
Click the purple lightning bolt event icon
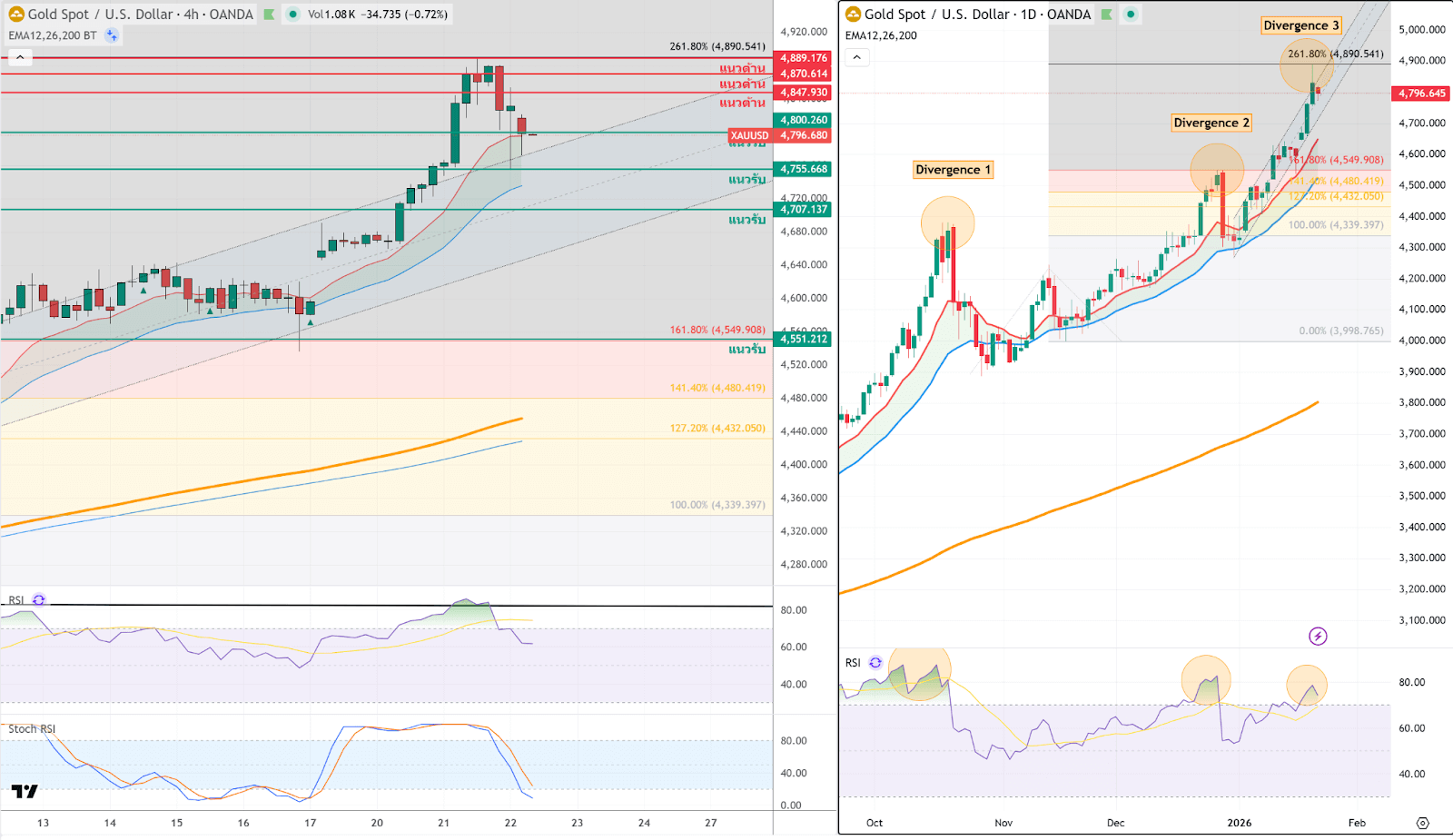(x=1318, y=636)
